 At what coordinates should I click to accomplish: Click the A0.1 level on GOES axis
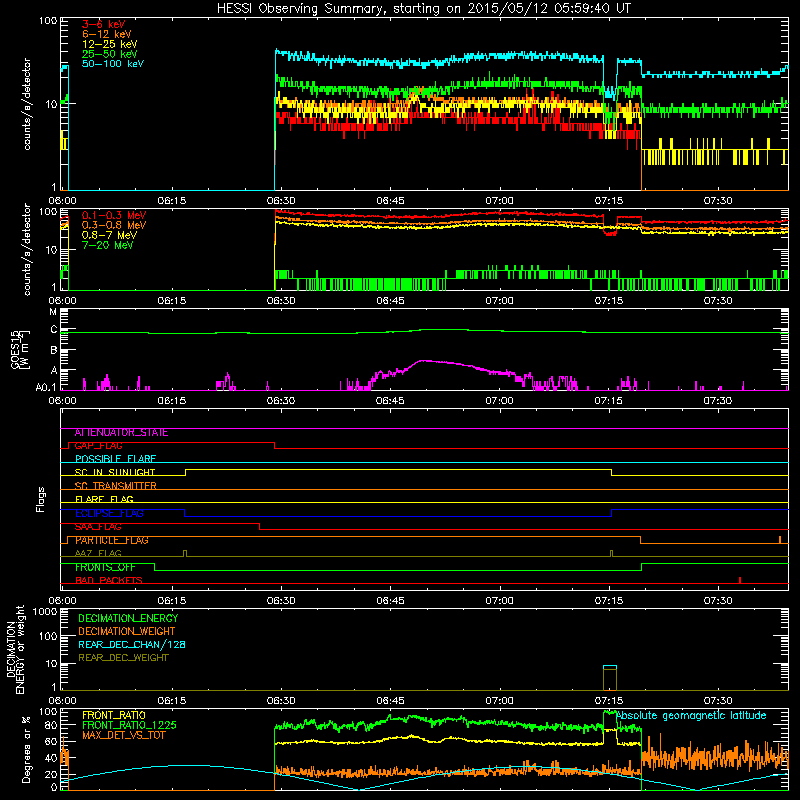46,388
